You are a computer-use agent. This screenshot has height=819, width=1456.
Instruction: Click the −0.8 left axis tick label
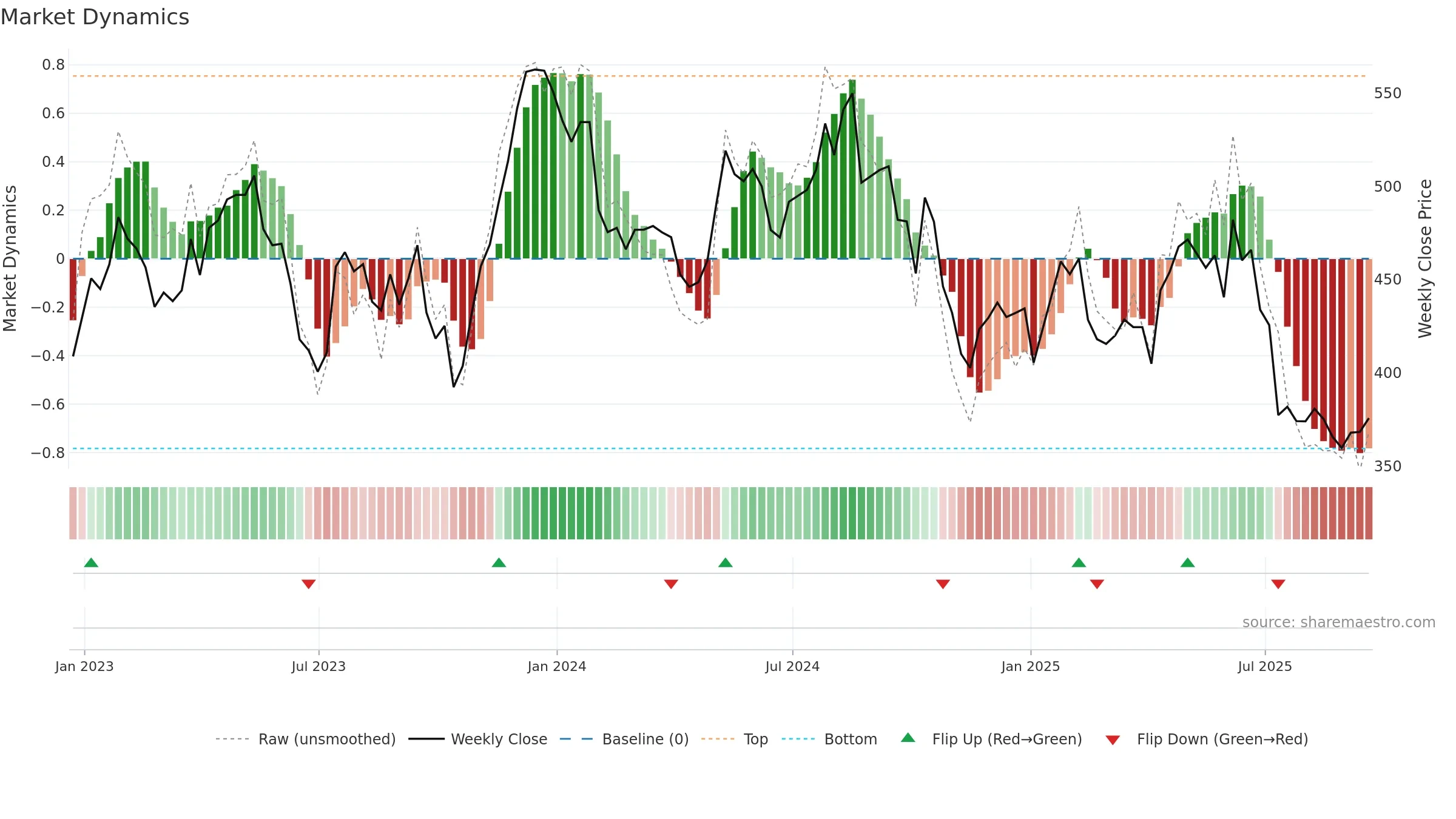tap(48, 453)
